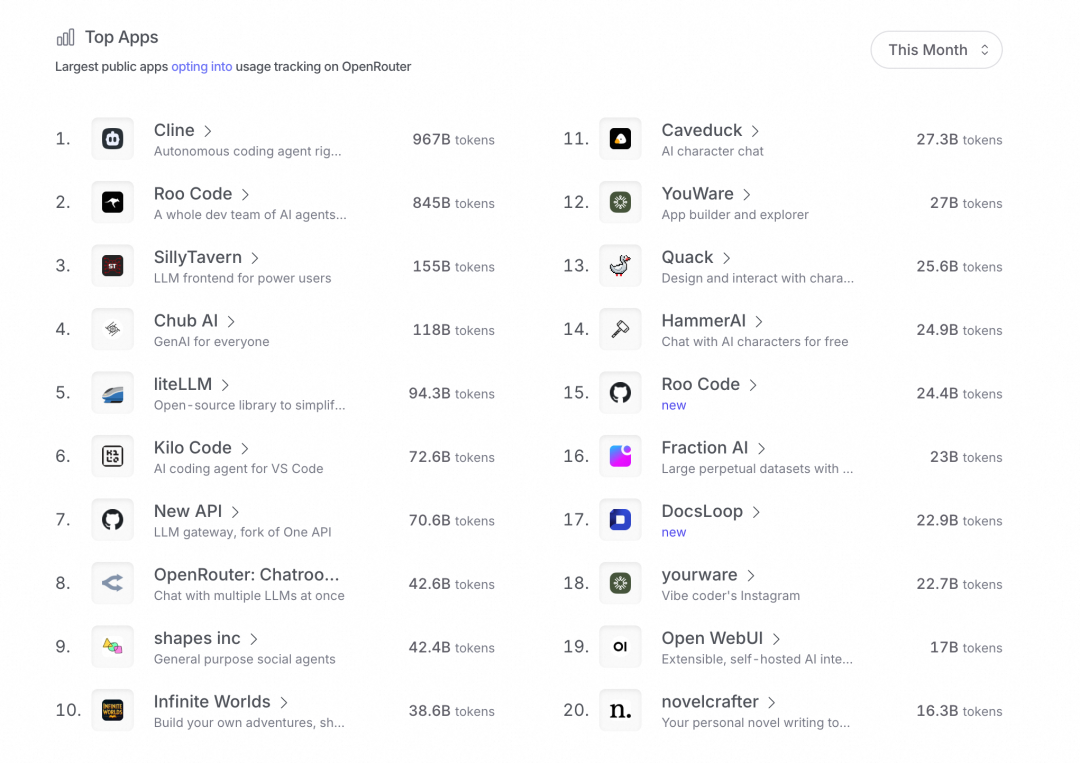Screen dimensions: 1080x763
Task: Select the liteLLM train icon
Action: click(x=112, y=393)
